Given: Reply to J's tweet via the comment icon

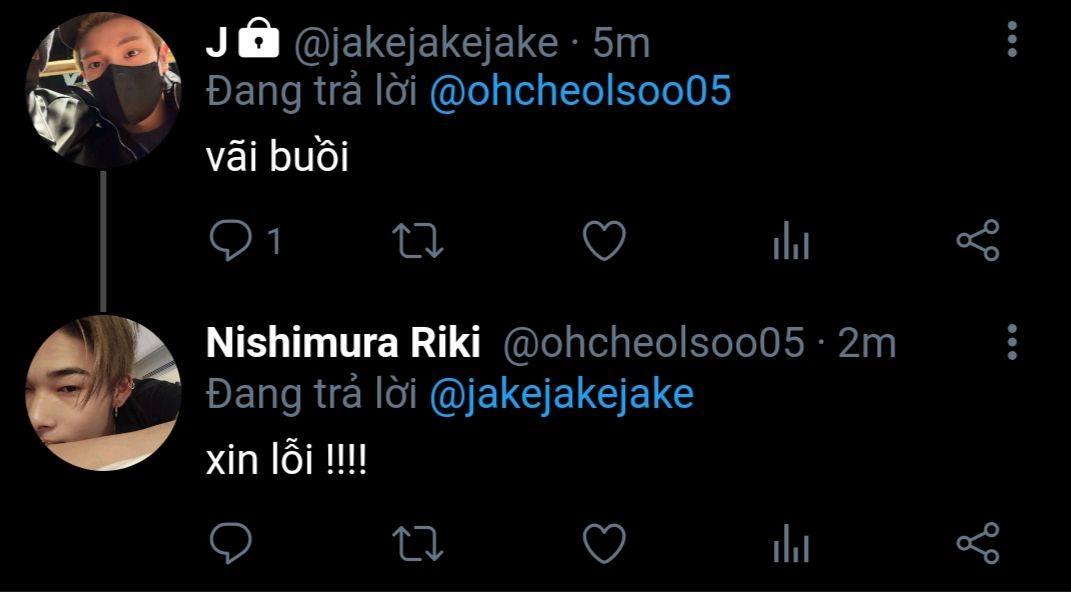Looking at the screenshot, I should 230,241.
